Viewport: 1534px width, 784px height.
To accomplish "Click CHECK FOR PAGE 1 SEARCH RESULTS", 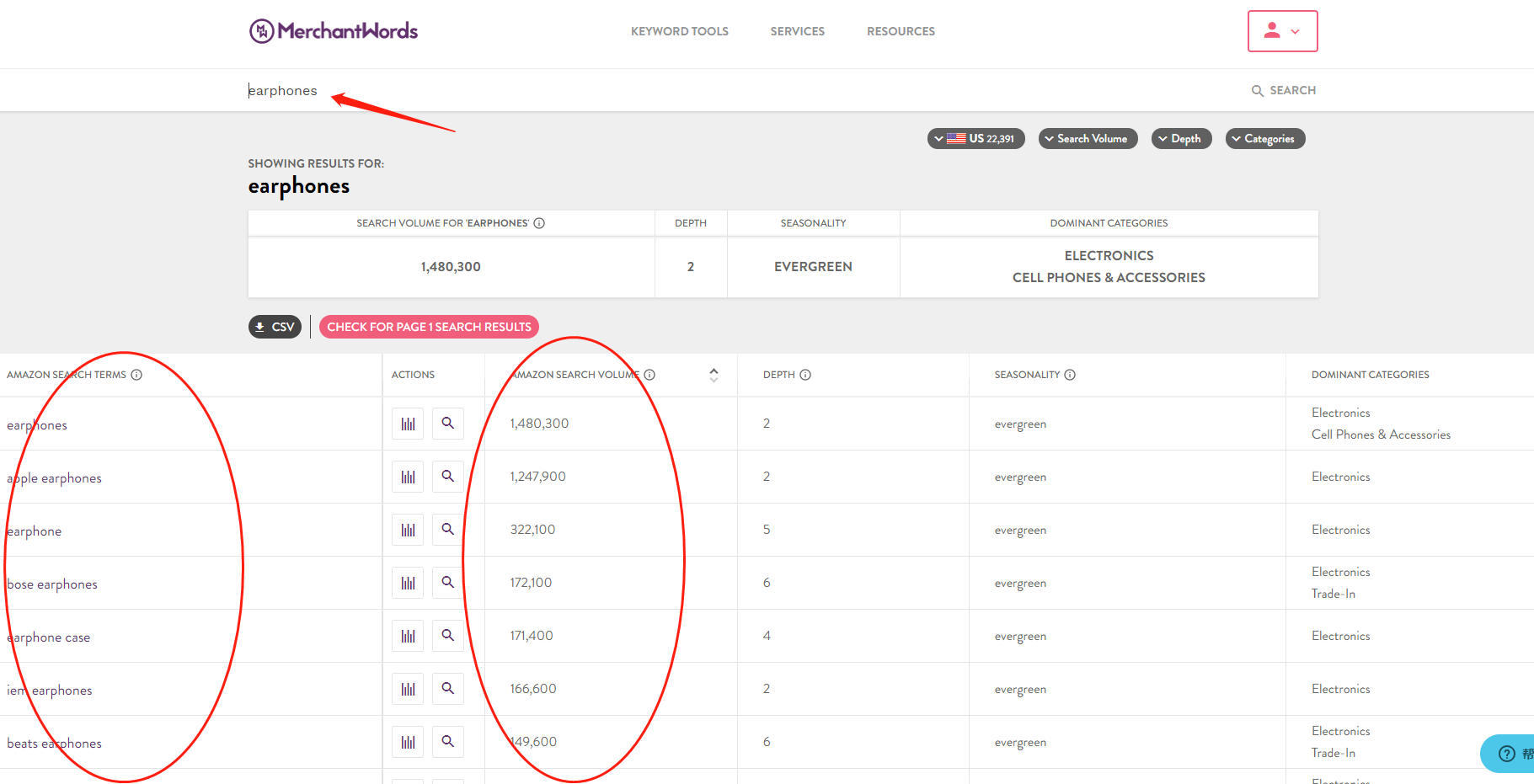I will [x=429, y=327].
